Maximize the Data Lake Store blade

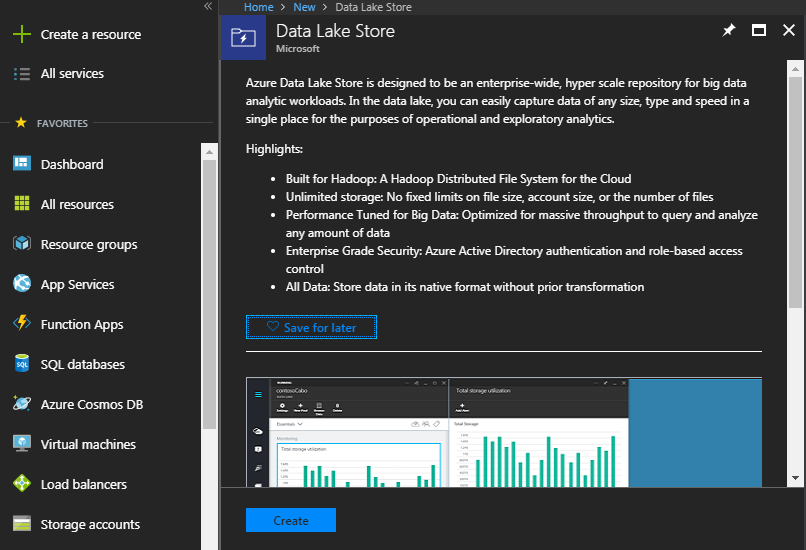759,30
